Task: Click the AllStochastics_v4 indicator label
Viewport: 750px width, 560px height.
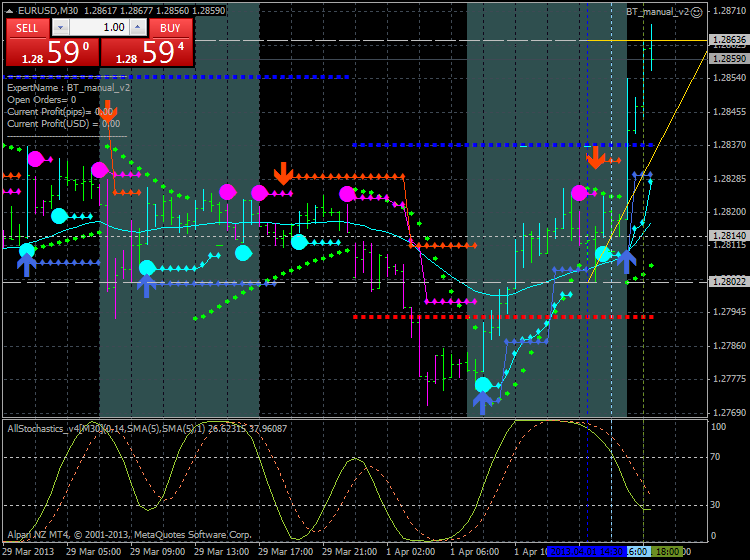Action: pos(147,428)
